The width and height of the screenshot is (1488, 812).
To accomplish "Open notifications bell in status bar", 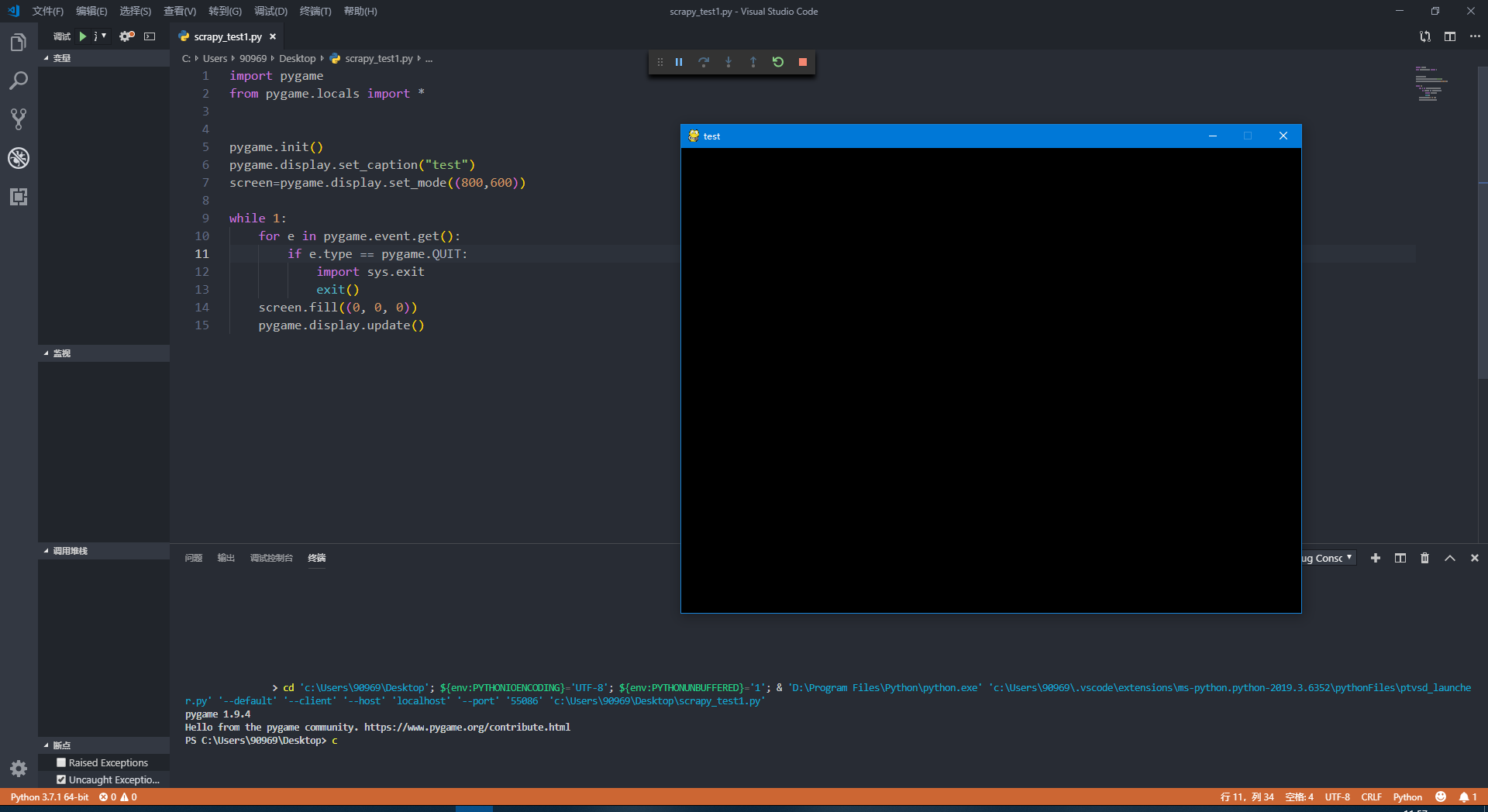I will [x=1468, y=797].
